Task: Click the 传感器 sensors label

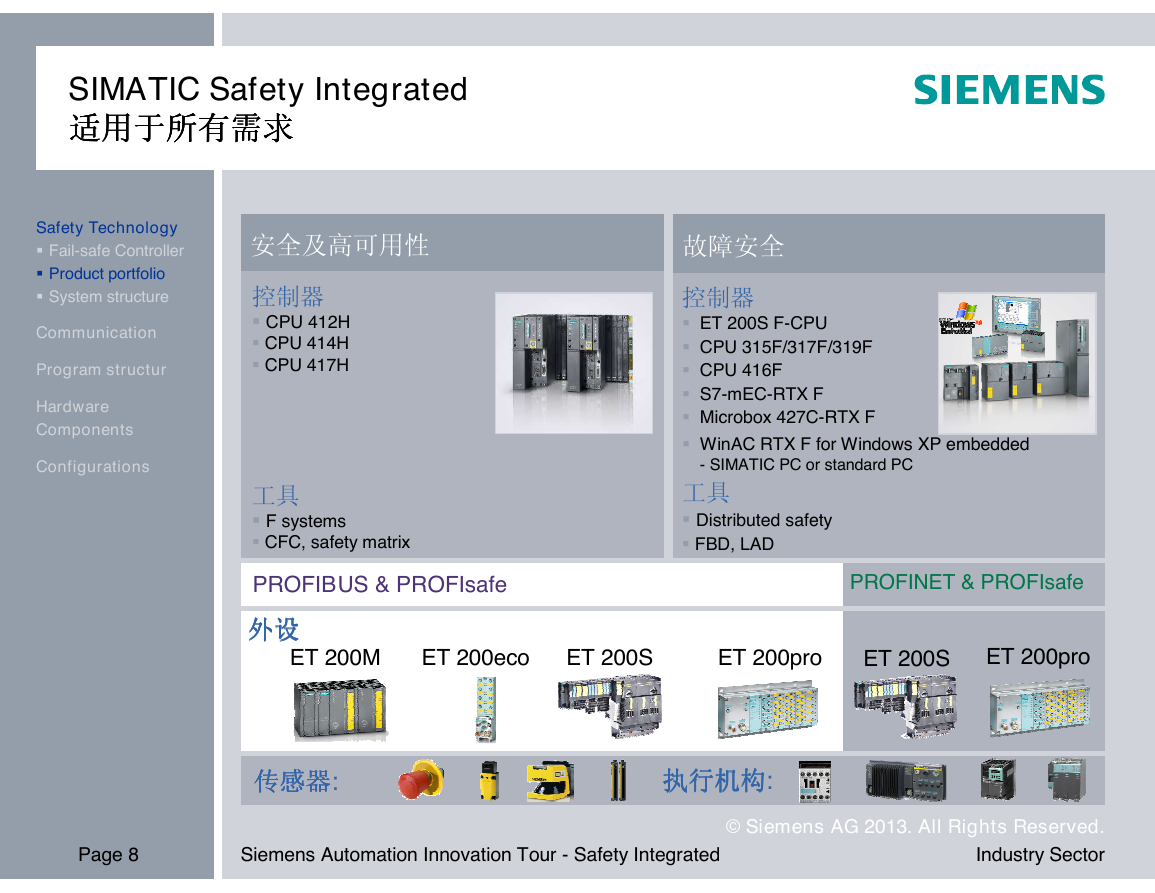Action: click(x=296, y=780)
